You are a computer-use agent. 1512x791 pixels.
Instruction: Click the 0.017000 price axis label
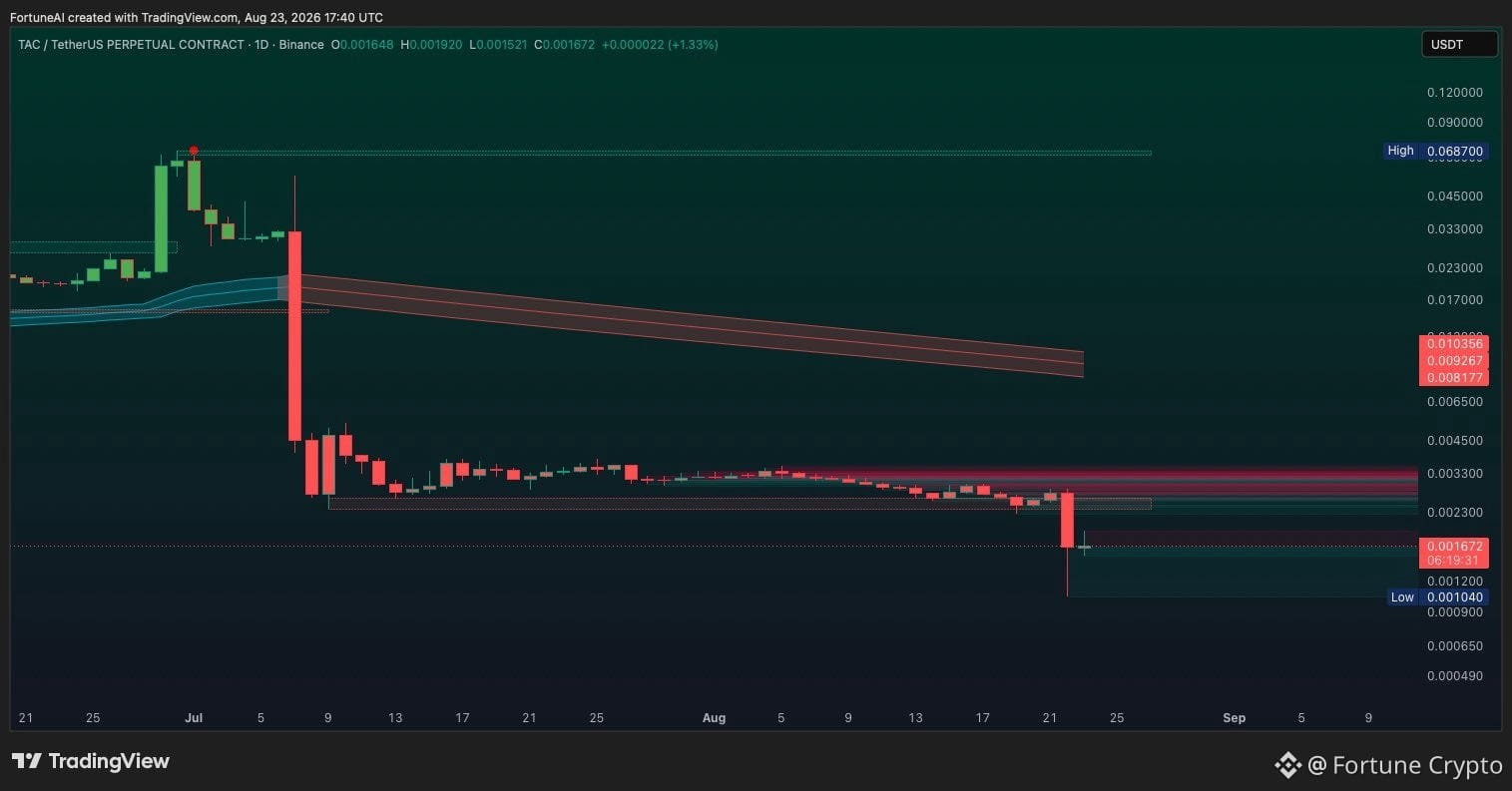(x=1455, y=299)
